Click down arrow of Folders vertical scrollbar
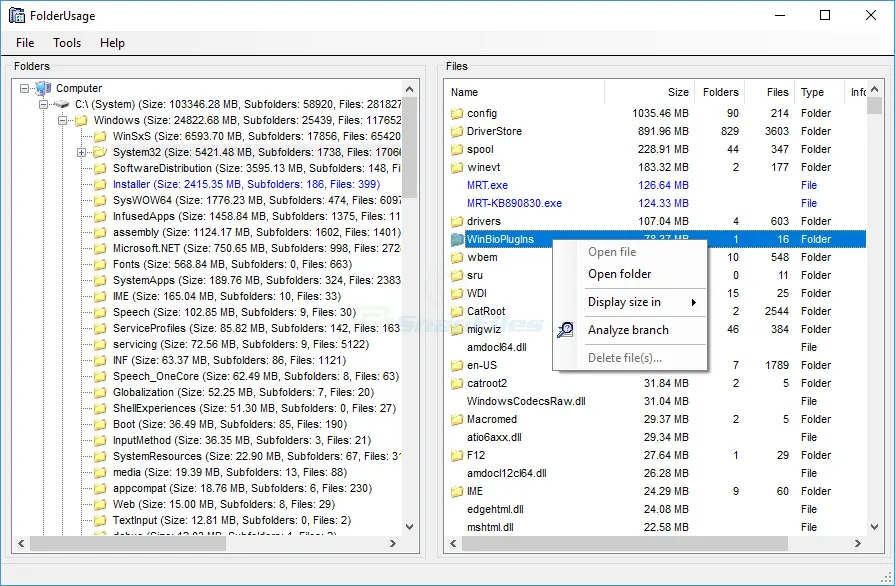 pyautogui.click(x=409, y=527)
